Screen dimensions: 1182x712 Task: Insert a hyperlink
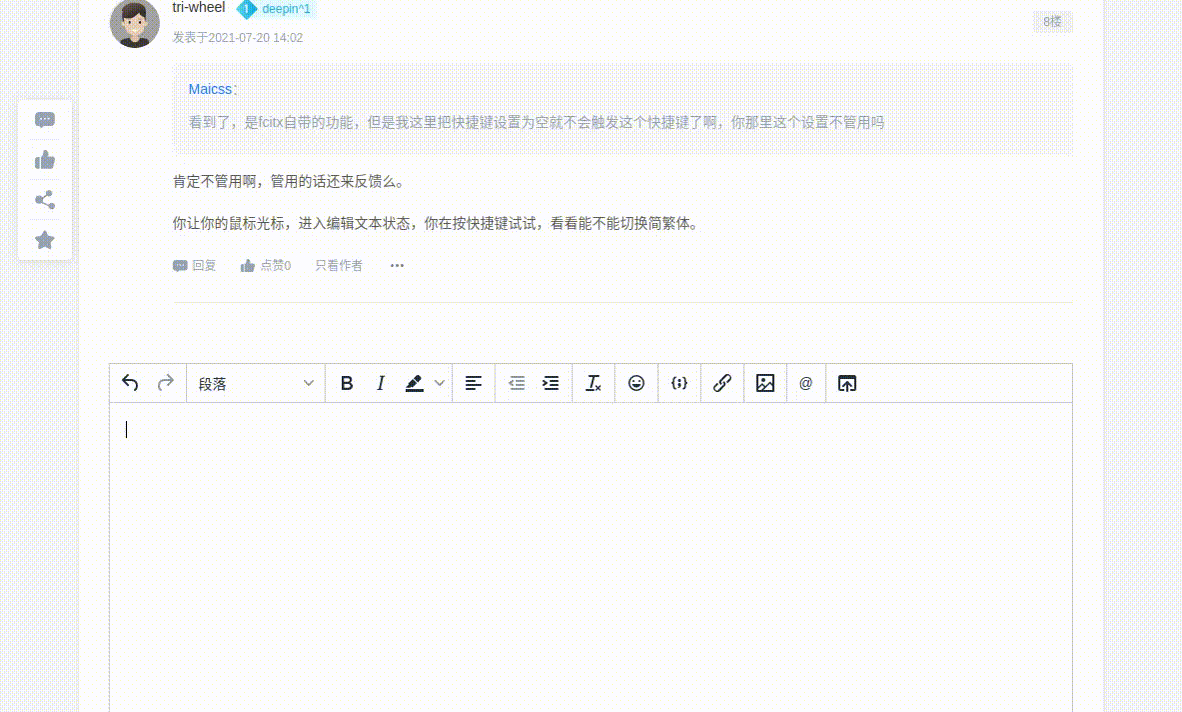pos(722,384)
